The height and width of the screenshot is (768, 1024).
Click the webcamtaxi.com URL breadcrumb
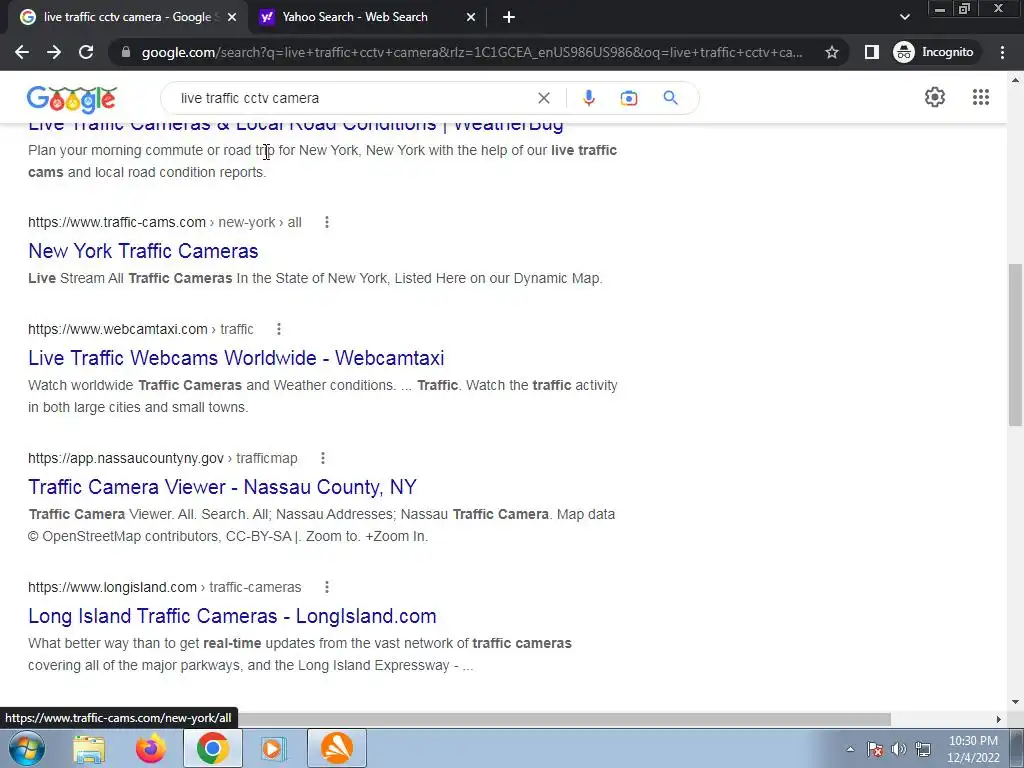pos(140,329)
